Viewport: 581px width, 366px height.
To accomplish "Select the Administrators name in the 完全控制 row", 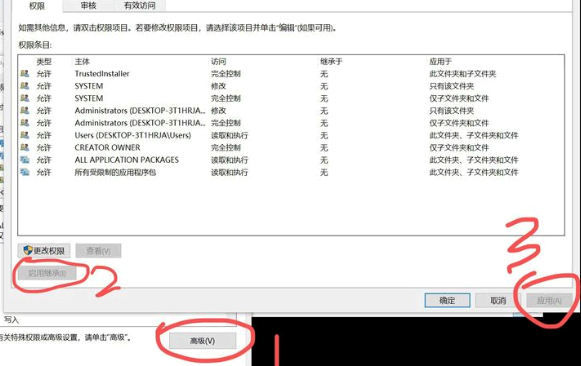I will (140, 123).
